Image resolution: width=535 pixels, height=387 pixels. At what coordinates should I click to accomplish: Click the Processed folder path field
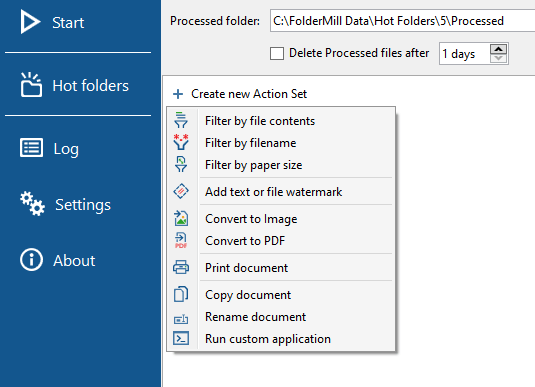[x=402, y=21]
